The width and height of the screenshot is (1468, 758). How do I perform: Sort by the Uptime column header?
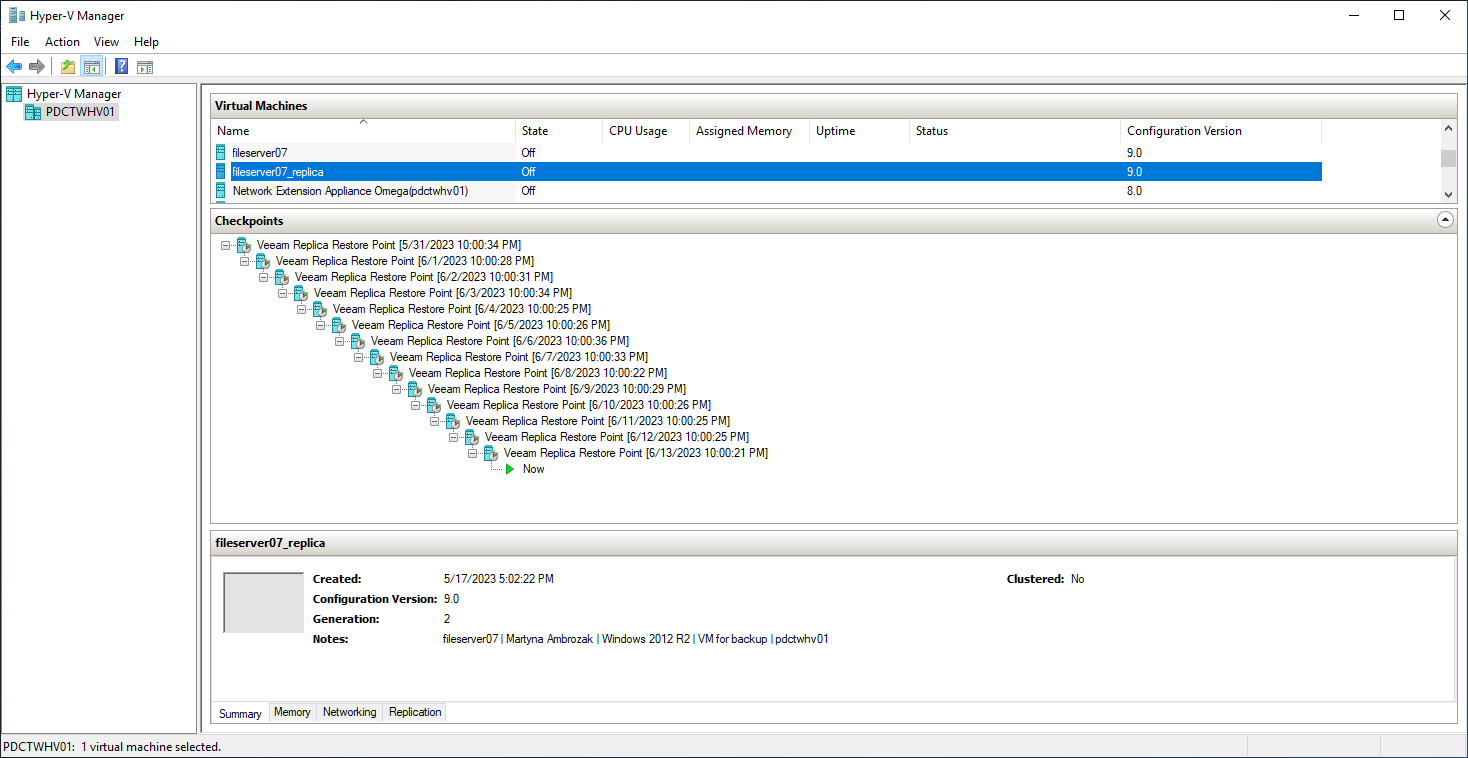point(859,131)
